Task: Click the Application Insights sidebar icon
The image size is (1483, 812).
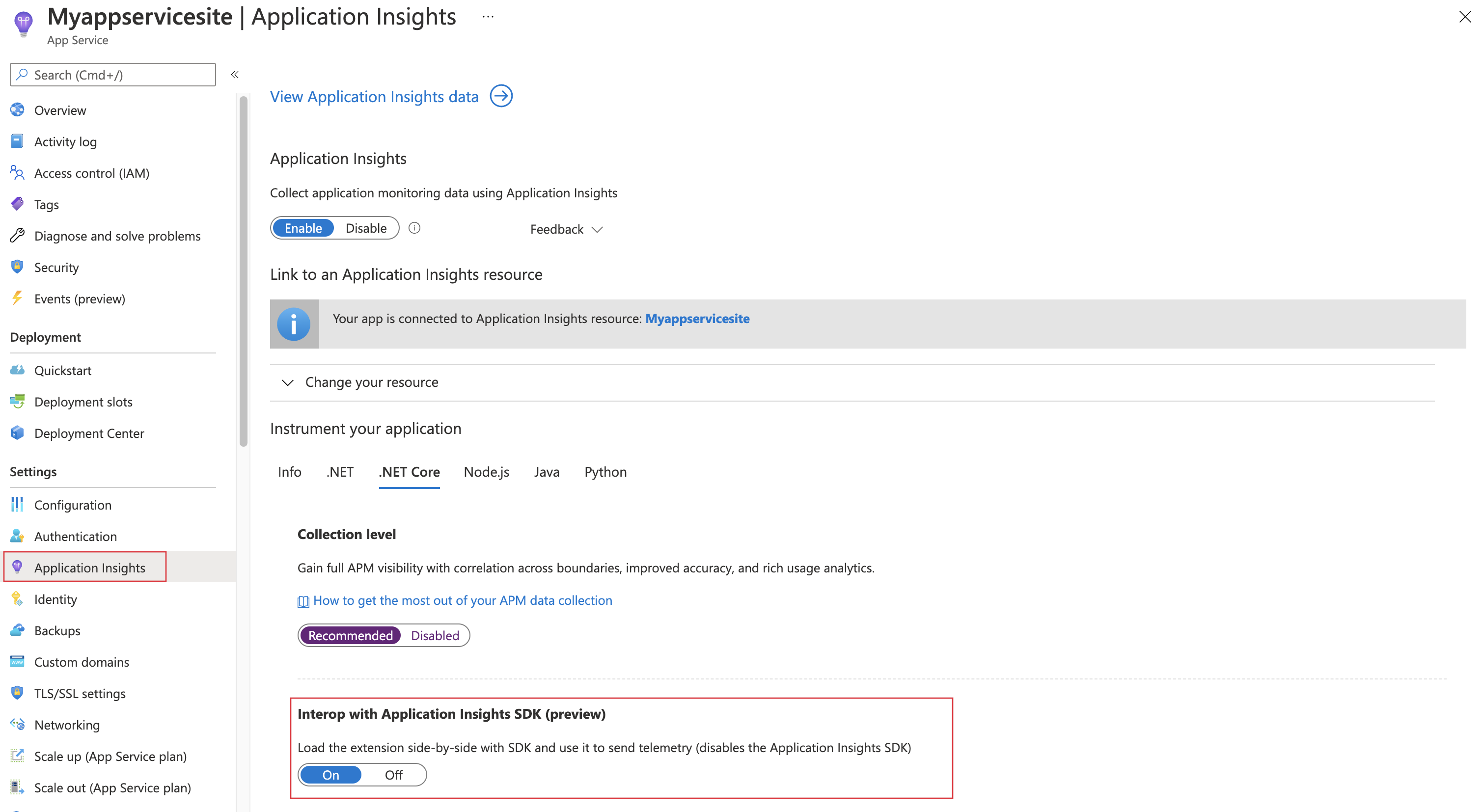Action: click(x=18, y=567)
